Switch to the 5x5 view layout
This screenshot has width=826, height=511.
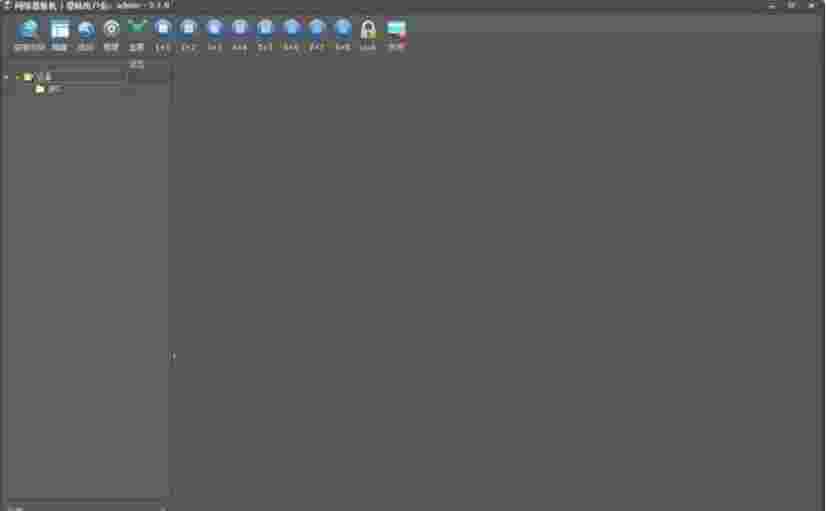pyautogui.click(x=265, y=31)
